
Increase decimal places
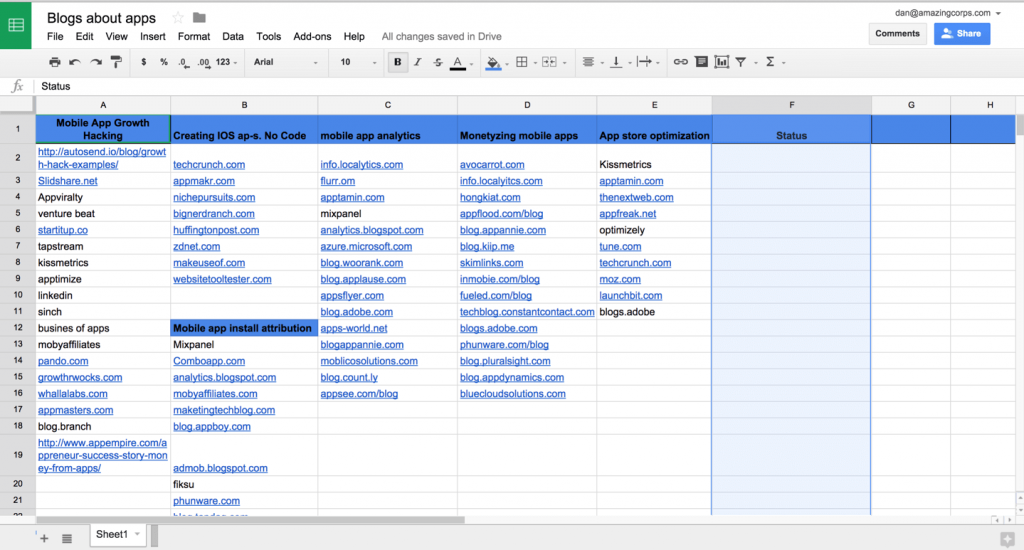coord(204,63)
